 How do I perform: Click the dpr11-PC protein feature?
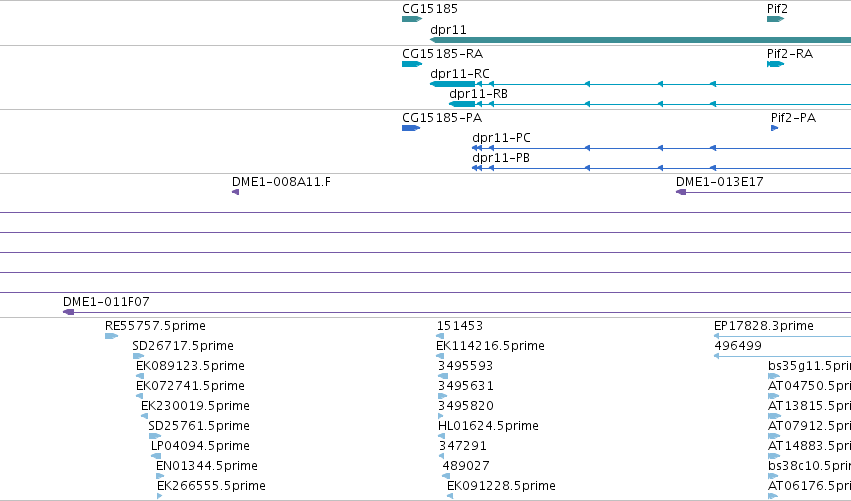(x=662, y=148)
